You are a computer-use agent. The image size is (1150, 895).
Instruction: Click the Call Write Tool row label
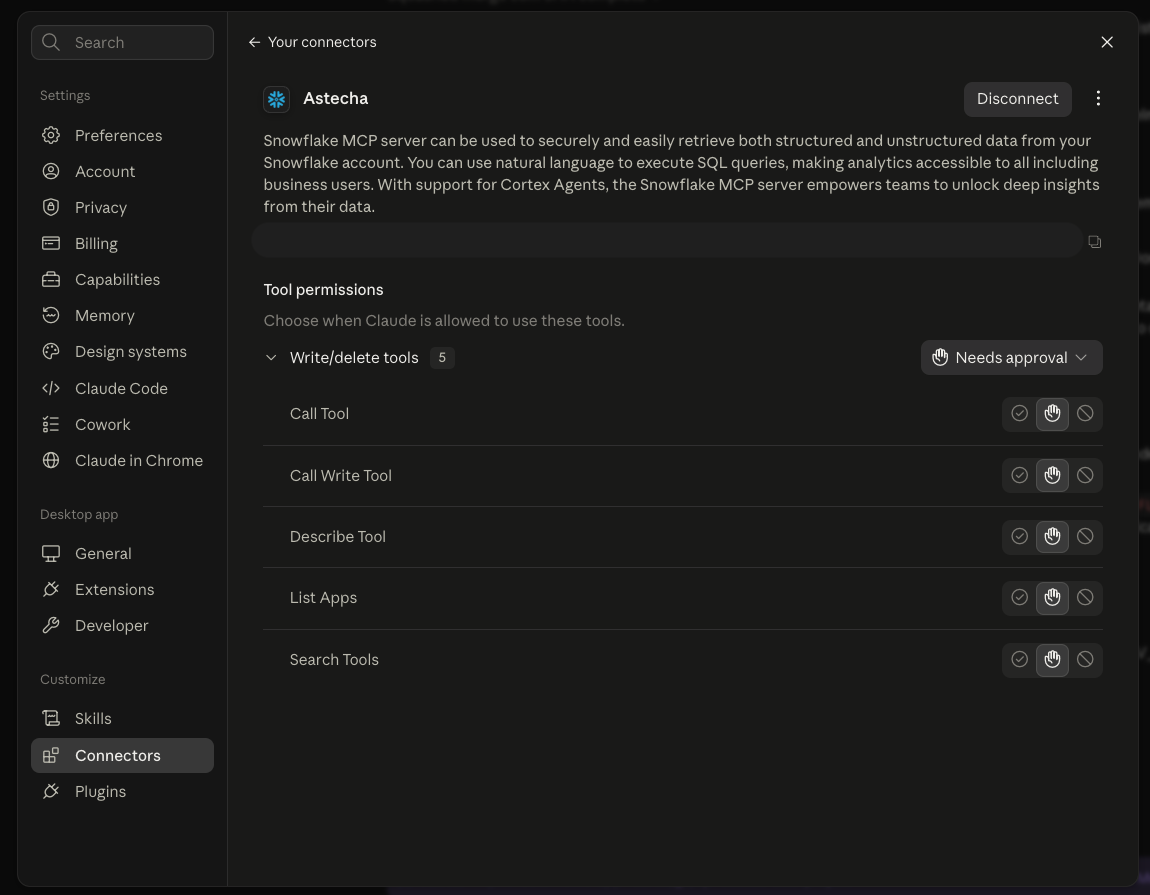click(x=340, y=475)
